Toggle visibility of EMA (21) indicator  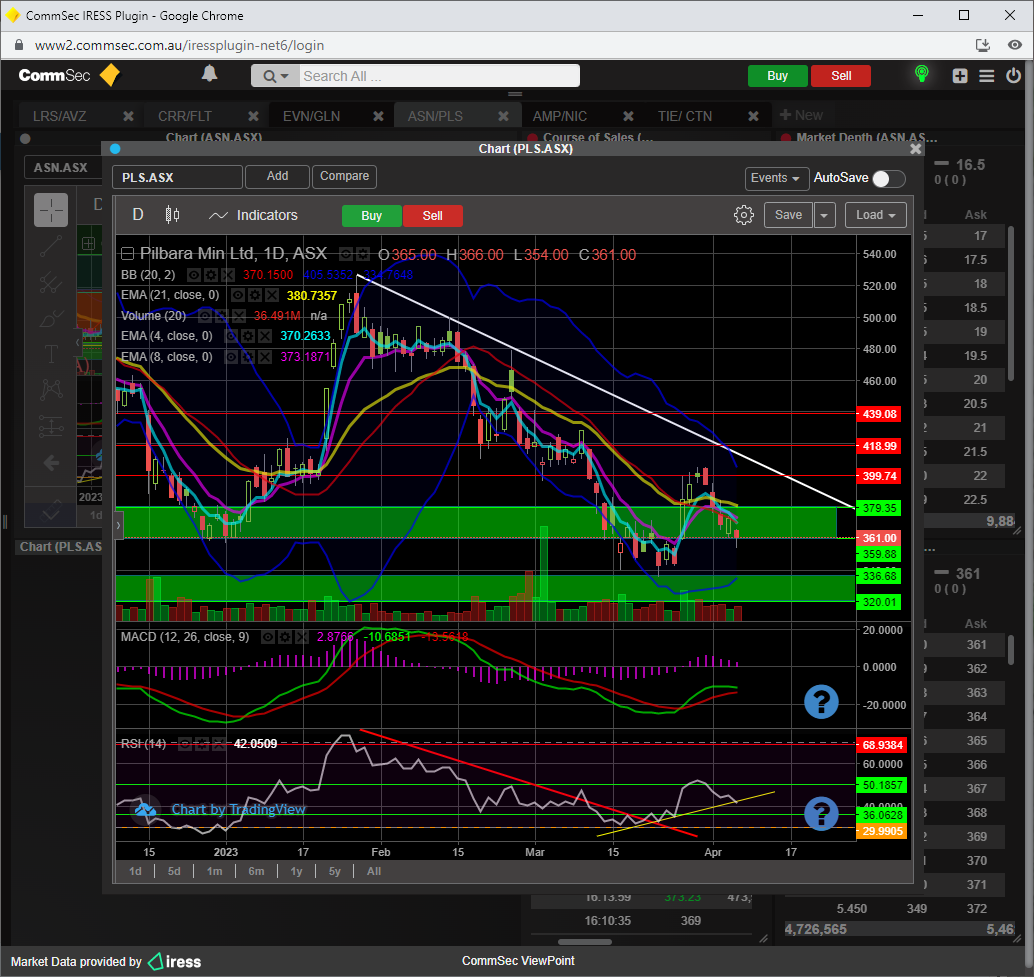238,295
